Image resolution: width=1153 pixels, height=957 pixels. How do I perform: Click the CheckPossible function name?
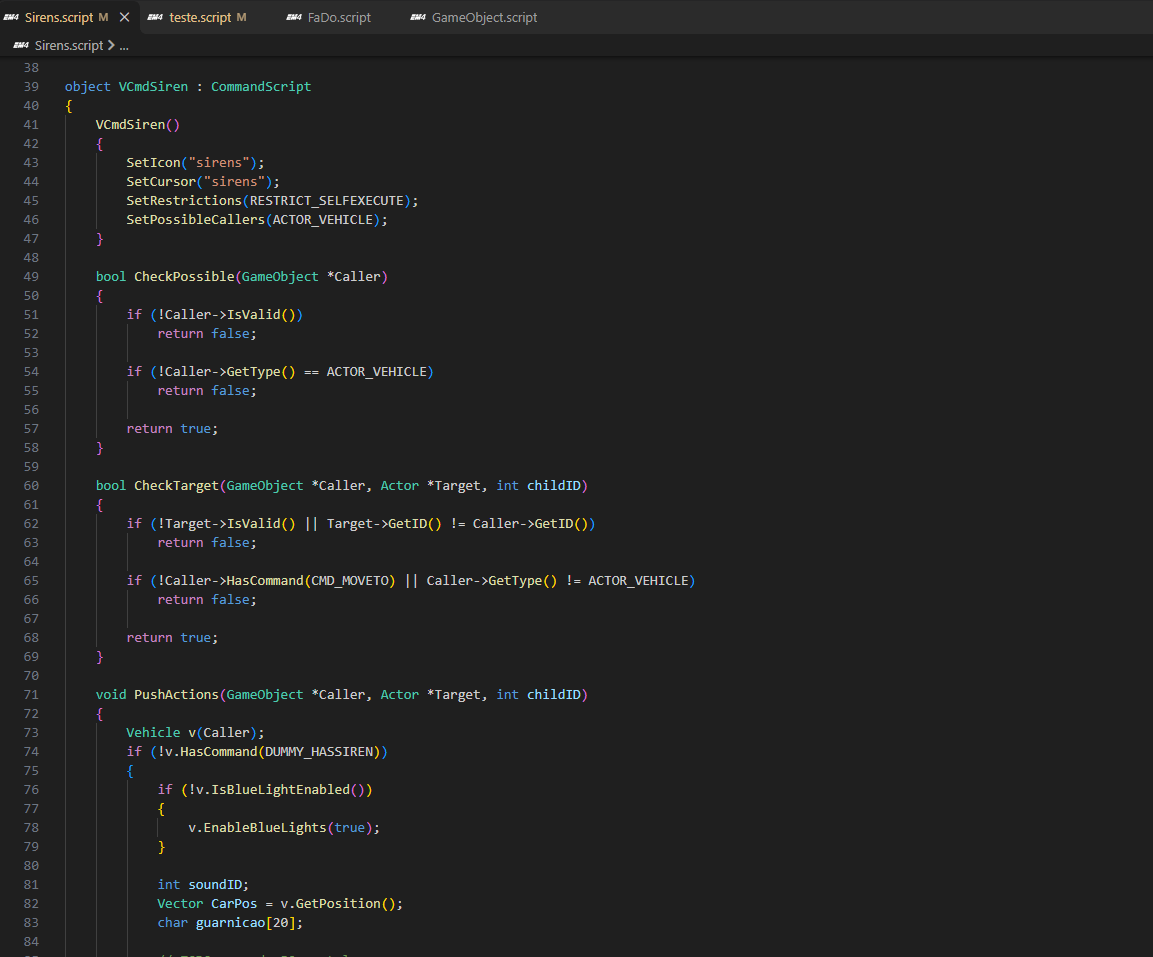coord(184,277)
